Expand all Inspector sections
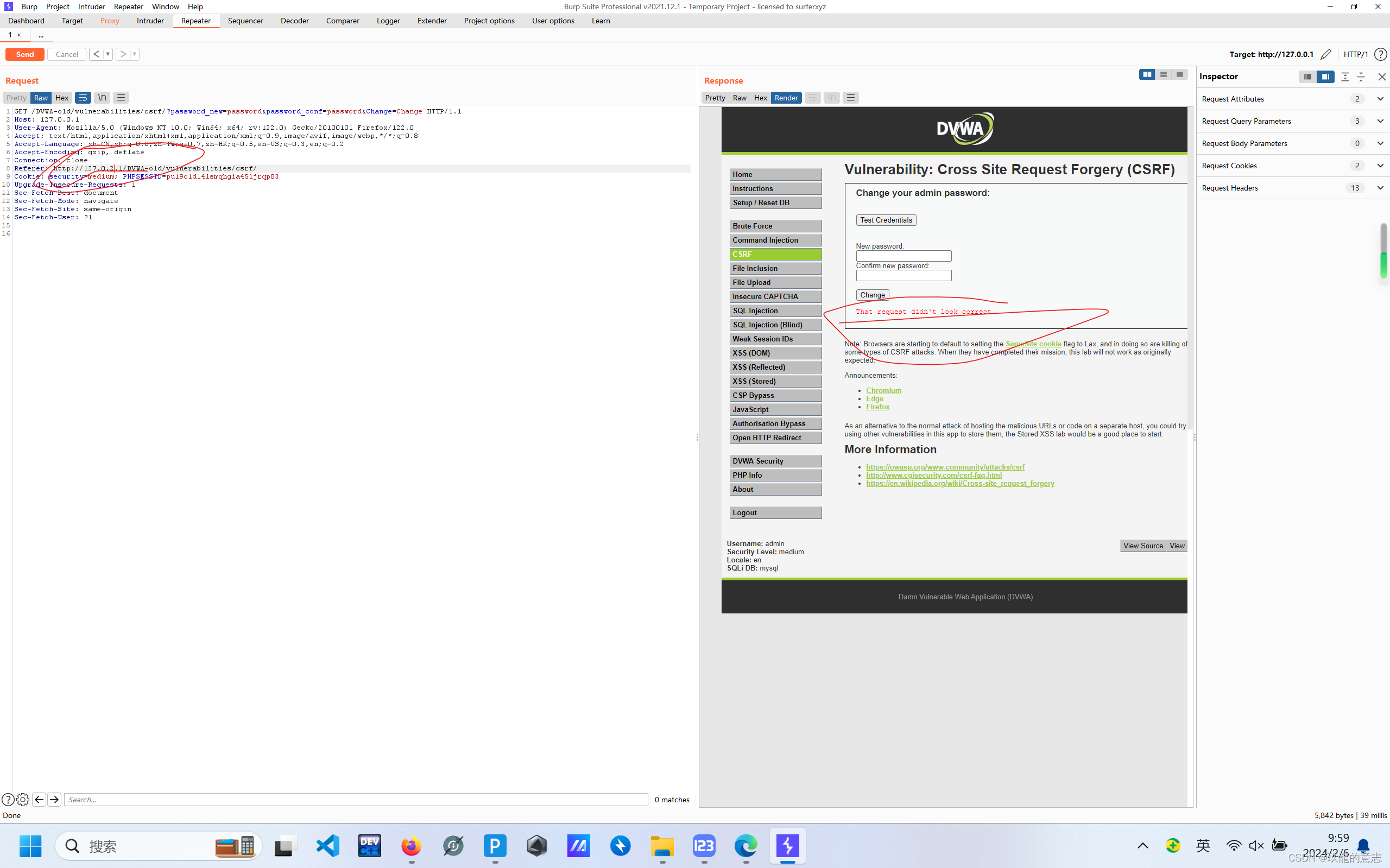Screen dimensions: 1390x868 click(1344, 77)
